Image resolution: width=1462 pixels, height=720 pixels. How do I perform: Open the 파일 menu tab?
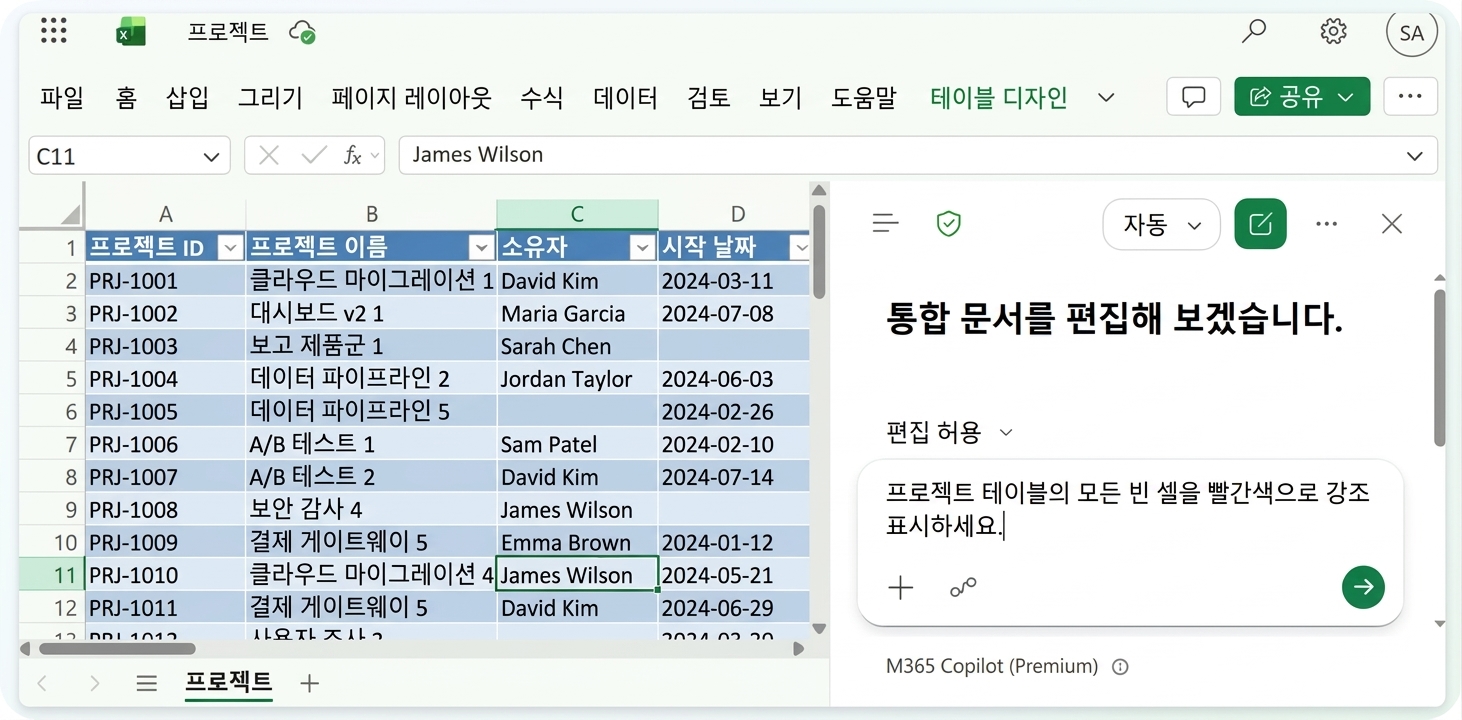tap(62, 97)
